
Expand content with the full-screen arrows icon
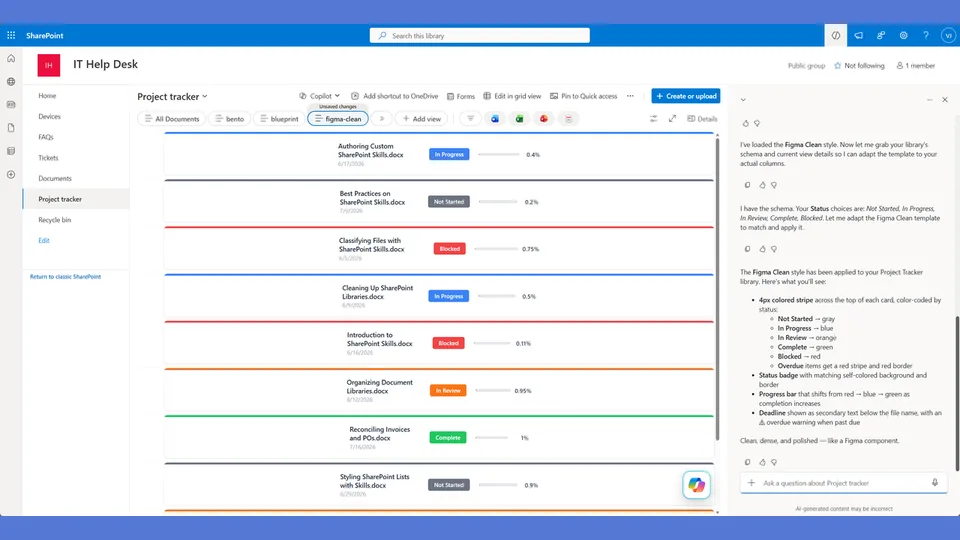pyautogui.click(x=672, y=119)
